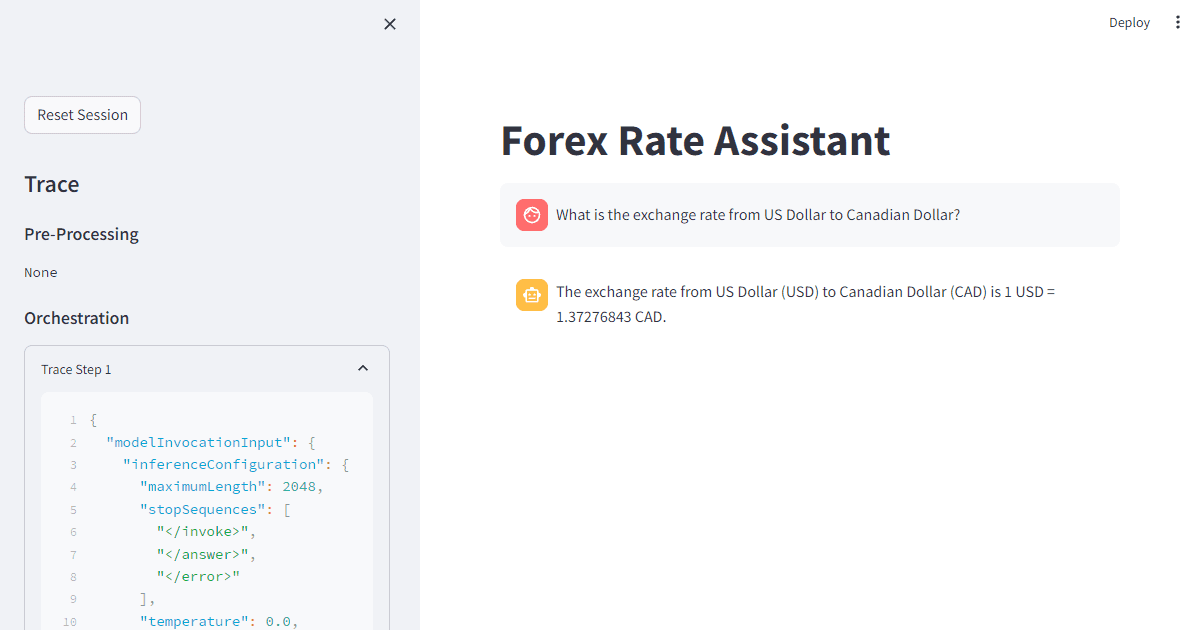Viewport: 1200px width, 630px height.
Task: Click the robot assistant avatar icon
Action: [532, 295]
